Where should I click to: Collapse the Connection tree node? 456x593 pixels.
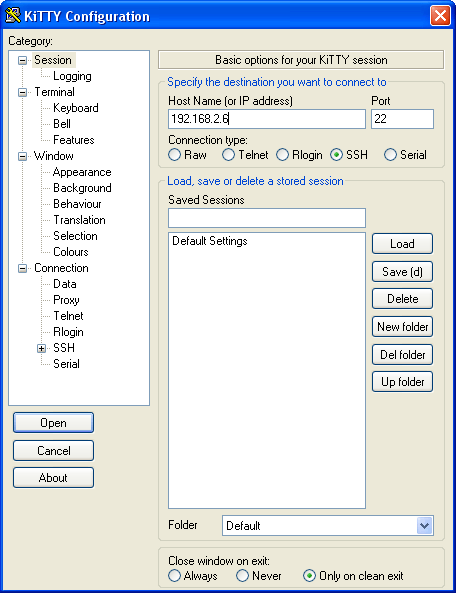23,269
